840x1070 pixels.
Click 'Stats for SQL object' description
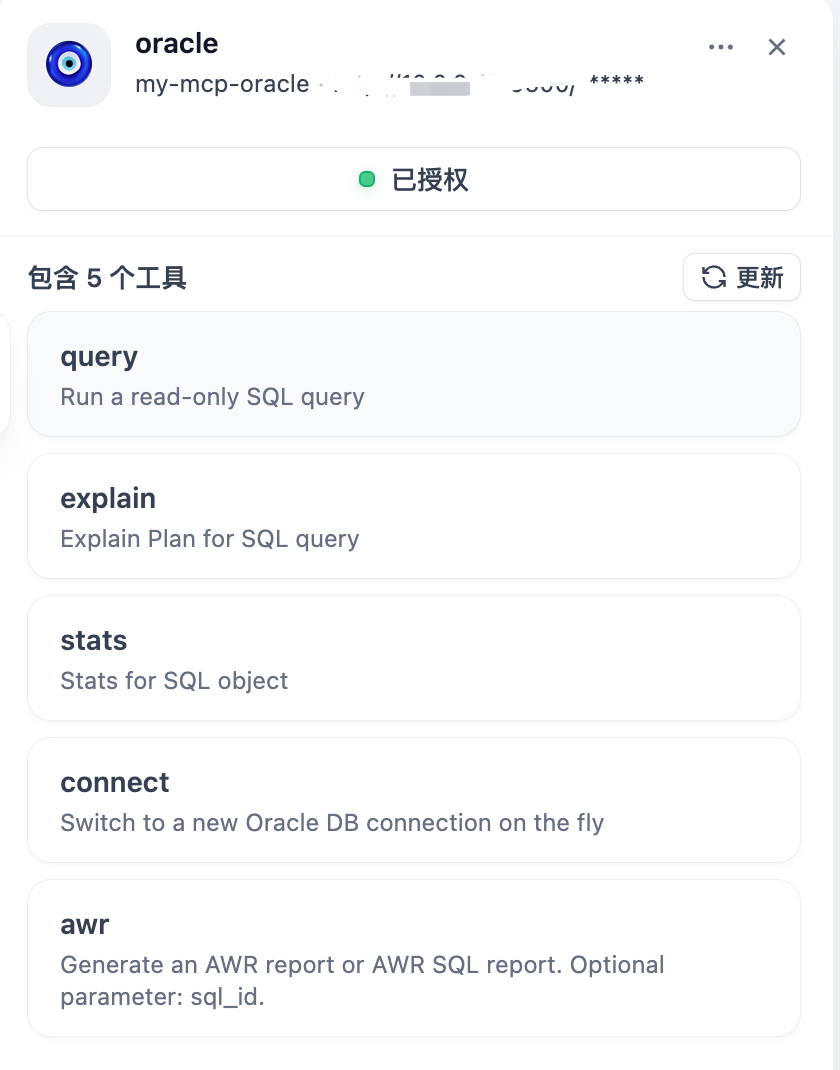click(x=174, y=681)
